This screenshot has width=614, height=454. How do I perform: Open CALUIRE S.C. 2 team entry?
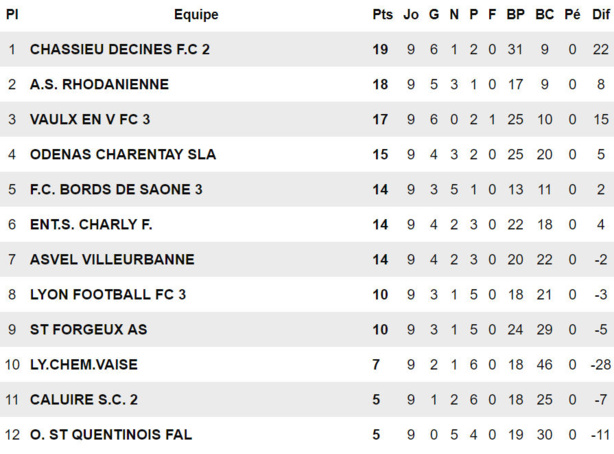84,399
